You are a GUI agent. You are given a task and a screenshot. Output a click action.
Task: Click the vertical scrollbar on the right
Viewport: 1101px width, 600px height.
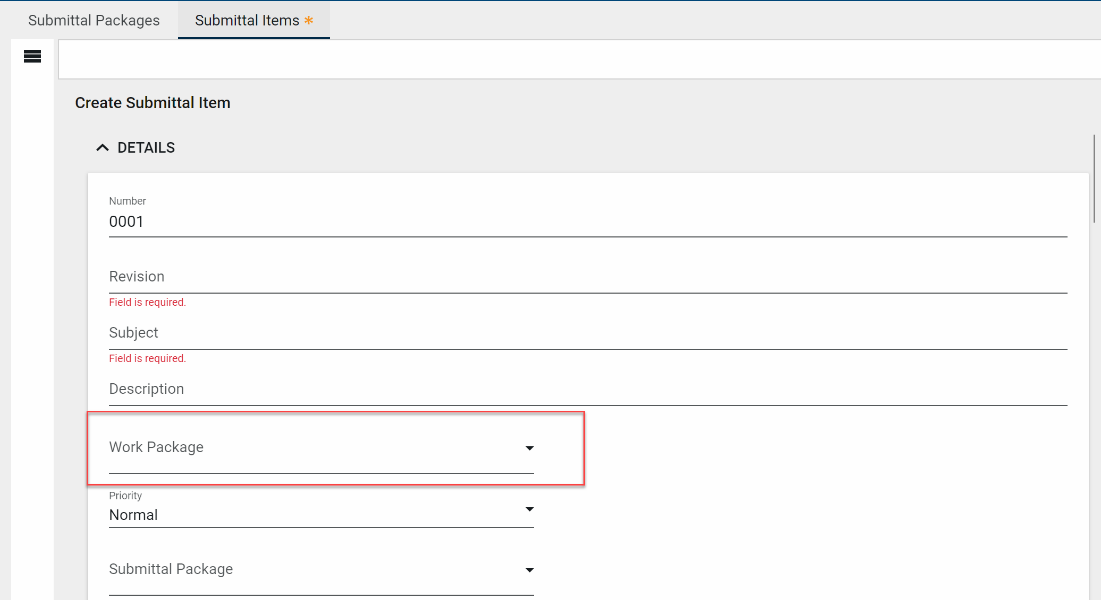pos(1097,178)
